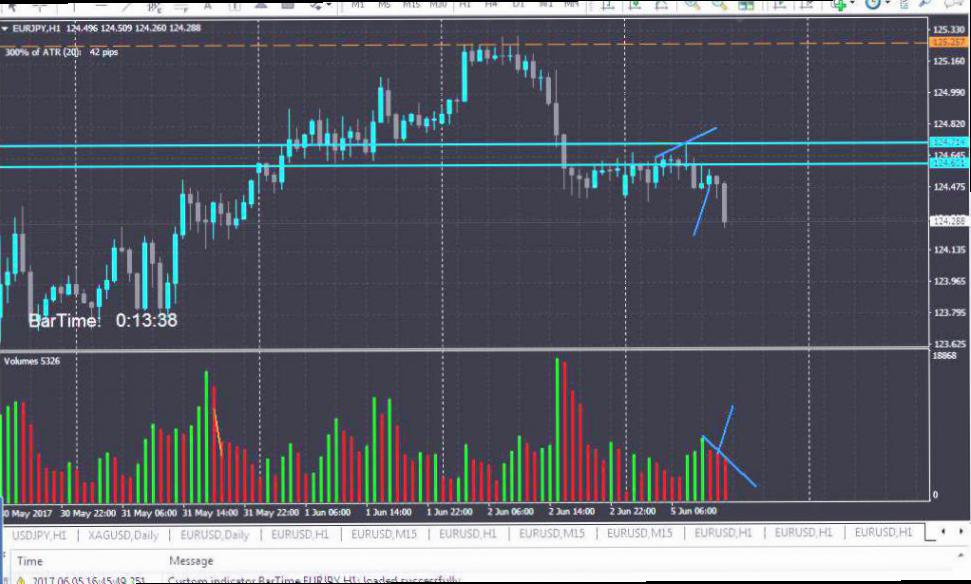The width and height of the screenshot is (971, 584).
Task: Open dropdown arrow beside Indicators icon
Action: pyautogui.click(x=854, y=5)
